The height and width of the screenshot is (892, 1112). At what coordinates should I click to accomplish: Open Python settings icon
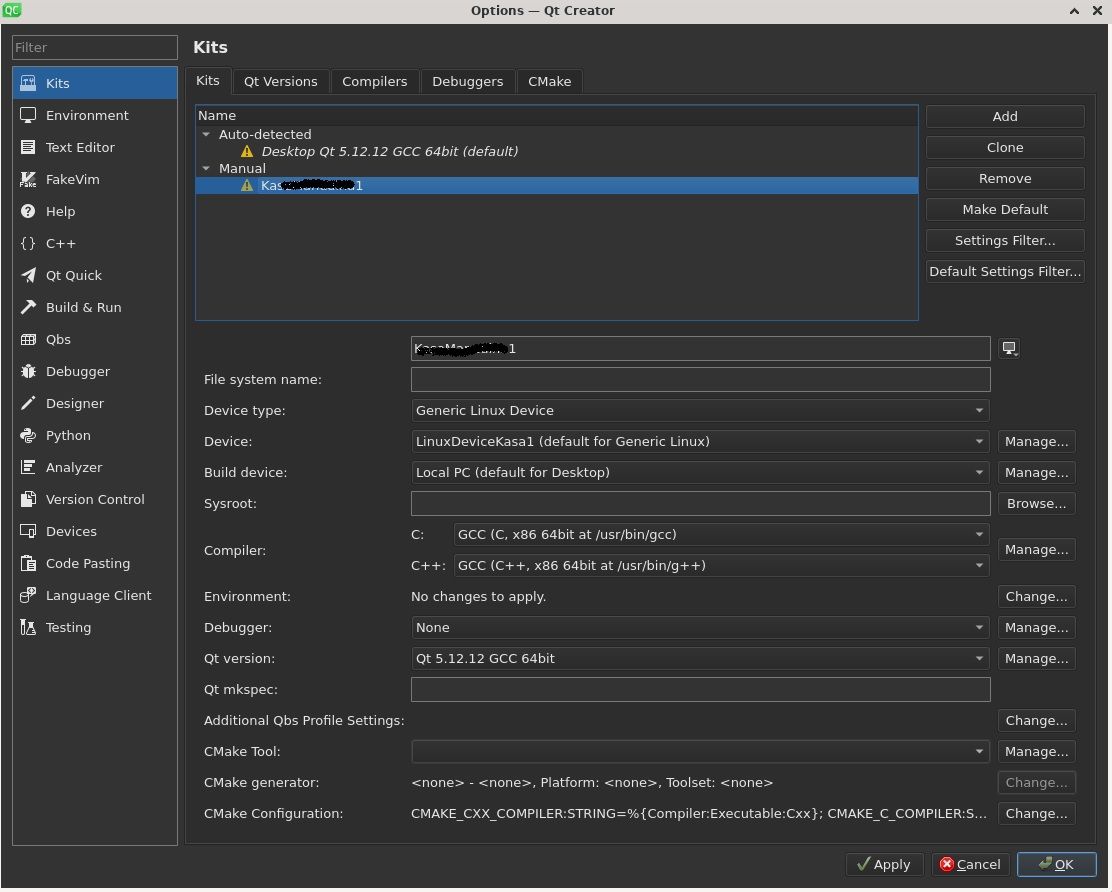coord(28,435)
